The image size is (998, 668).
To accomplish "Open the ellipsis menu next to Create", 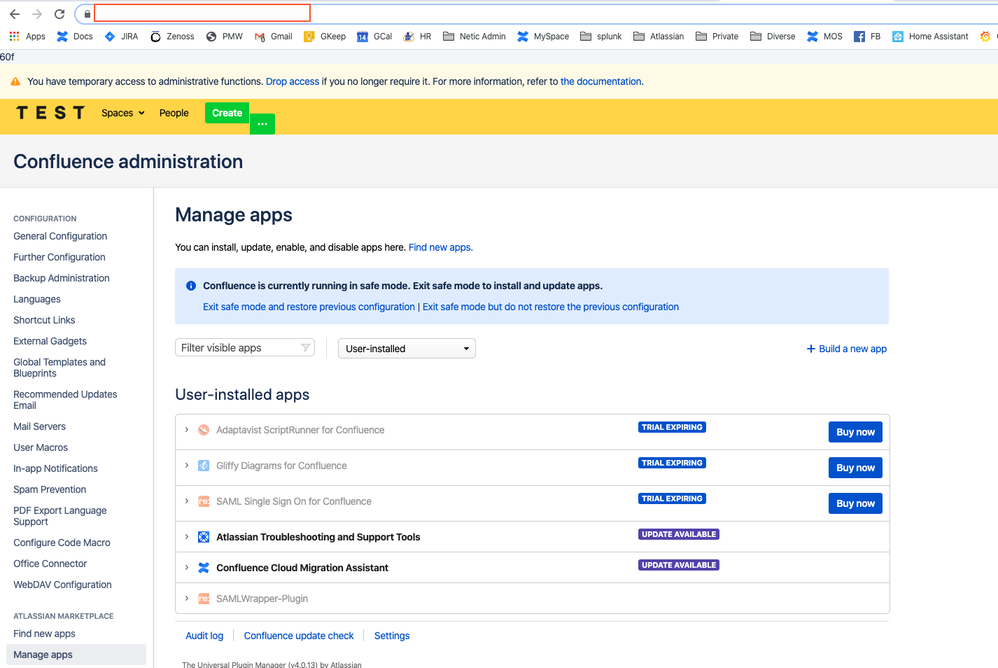I will (x=262, y=123).
